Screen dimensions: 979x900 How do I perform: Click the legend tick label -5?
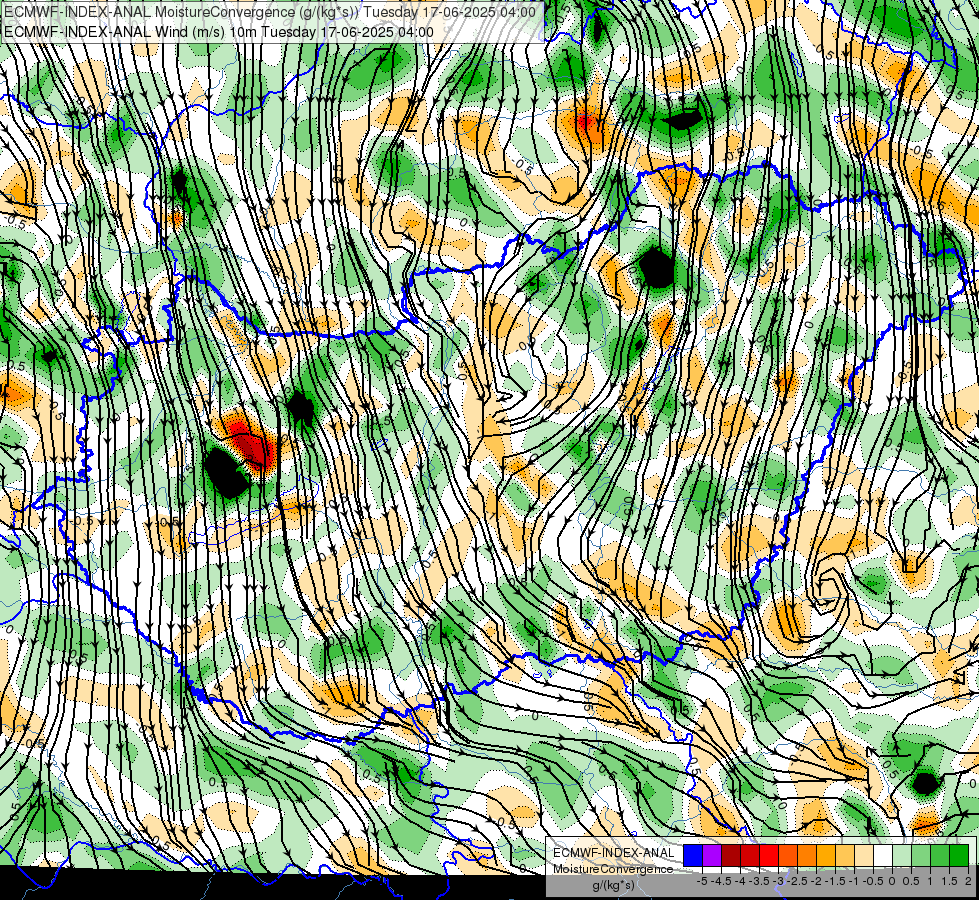pos(702,881)
